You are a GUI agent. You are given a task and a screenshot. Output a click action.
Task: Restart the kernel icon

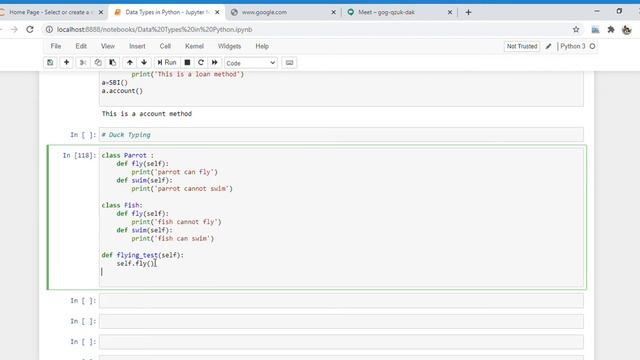(201, 63)
